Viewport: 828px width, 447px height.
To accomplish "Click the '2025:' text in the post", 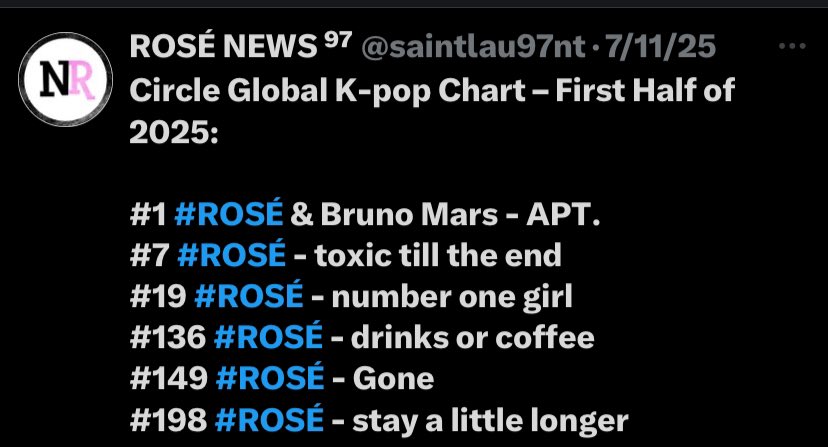I will (174, 132).
